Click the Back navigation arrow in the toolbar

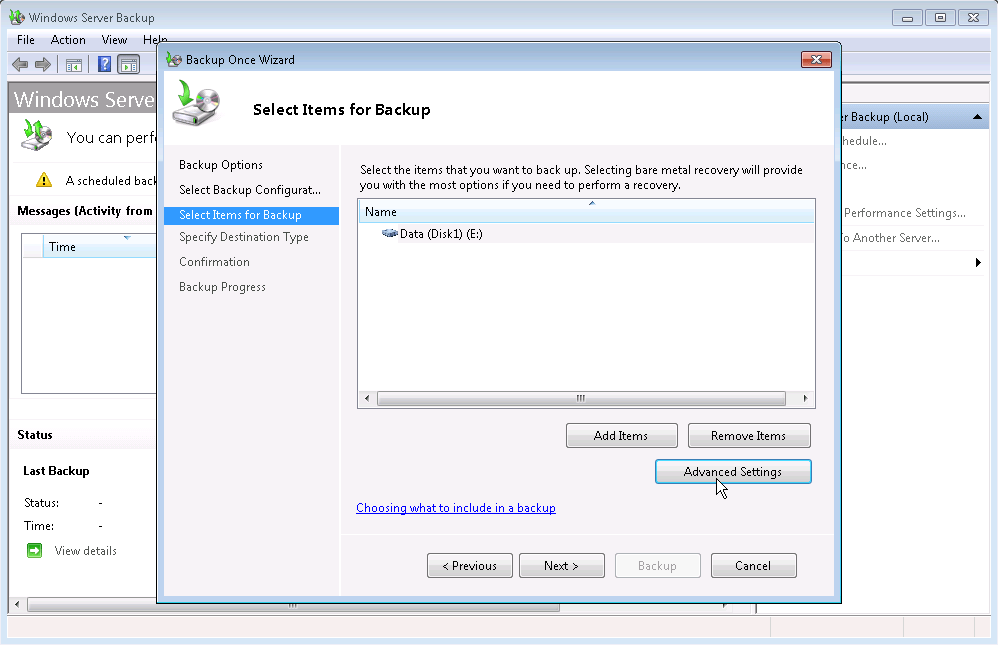20,64
